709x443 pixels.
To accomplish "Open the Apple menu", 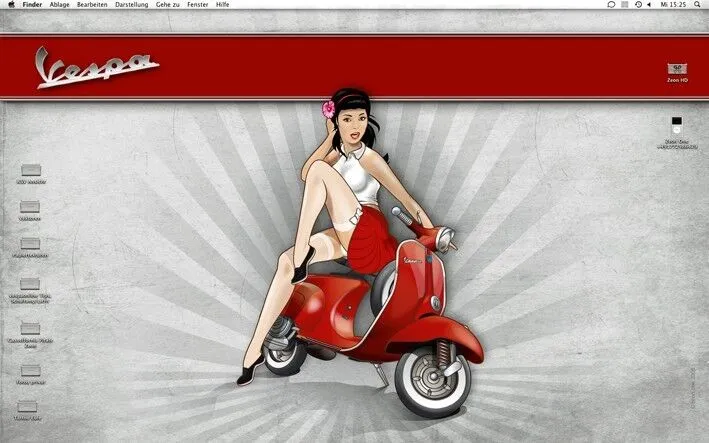I will pos(9,5).
